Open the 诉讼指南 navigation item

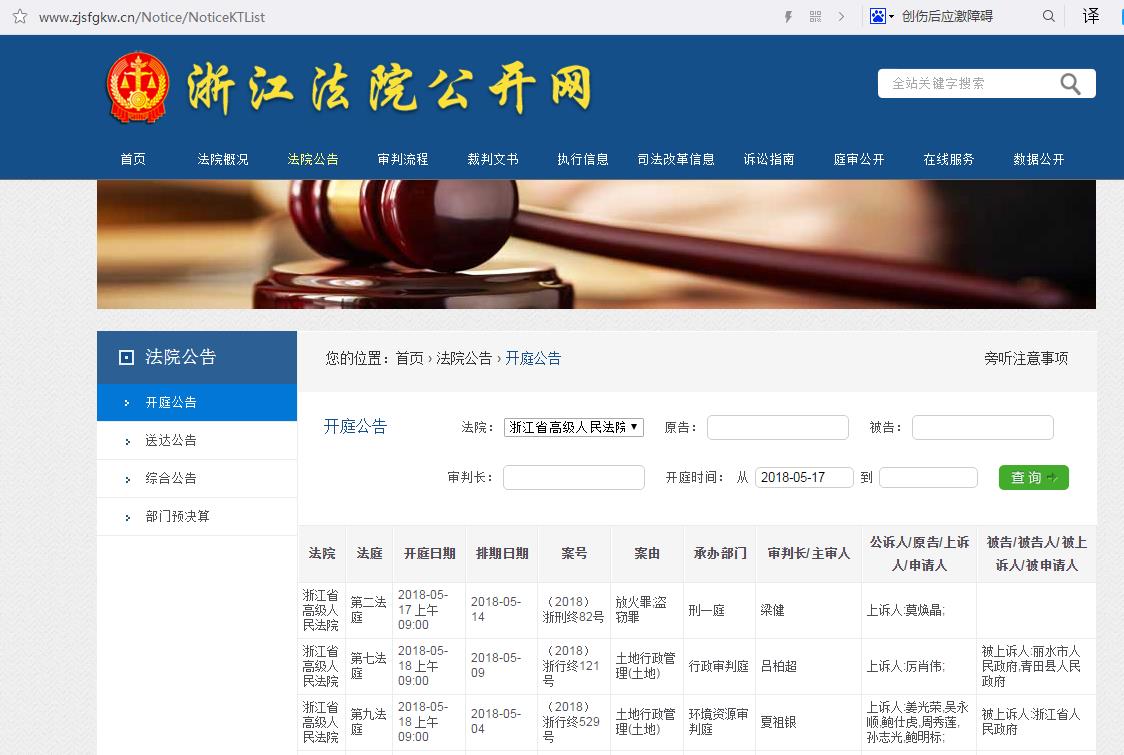(768, 159)
